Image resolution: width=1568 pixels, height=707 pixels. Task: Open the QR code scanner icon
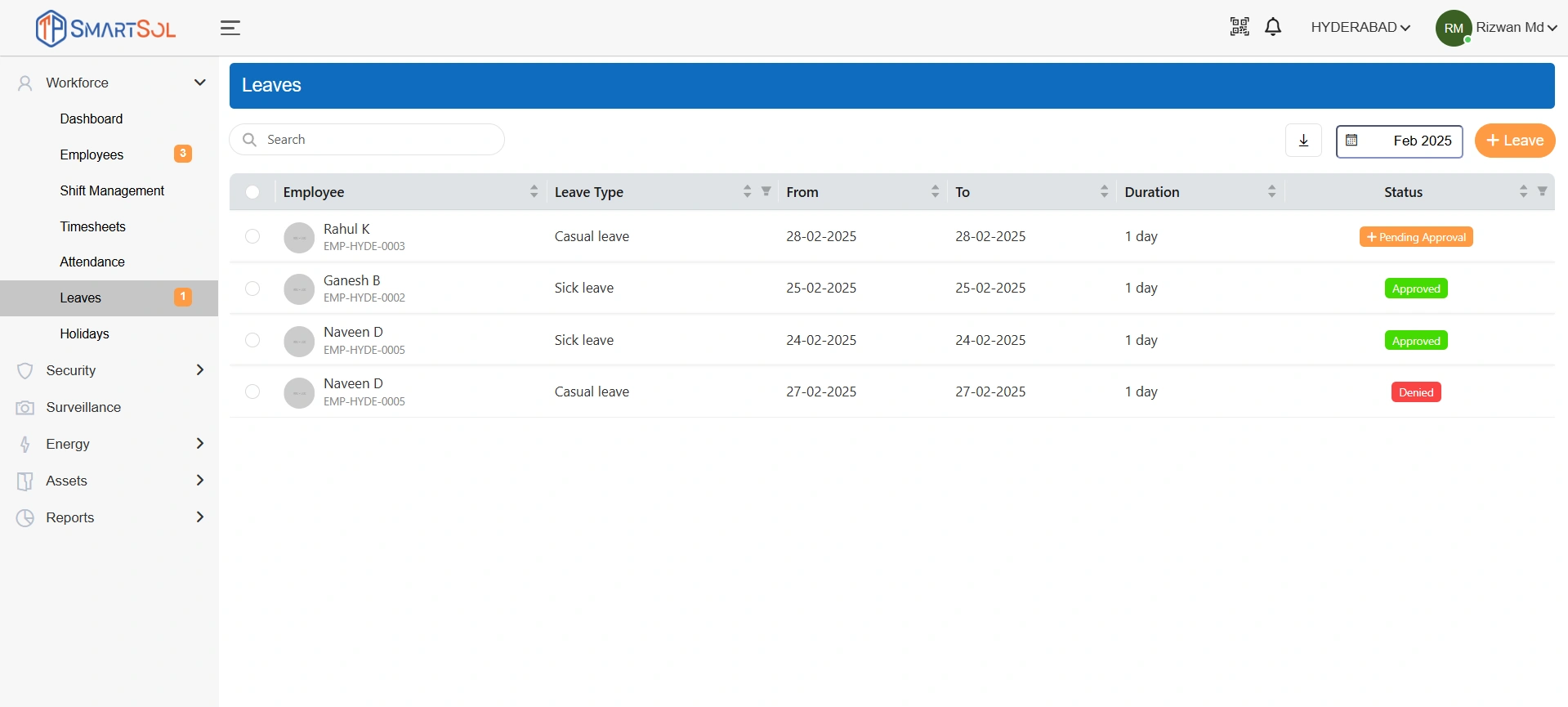(x=1239, y=27)
